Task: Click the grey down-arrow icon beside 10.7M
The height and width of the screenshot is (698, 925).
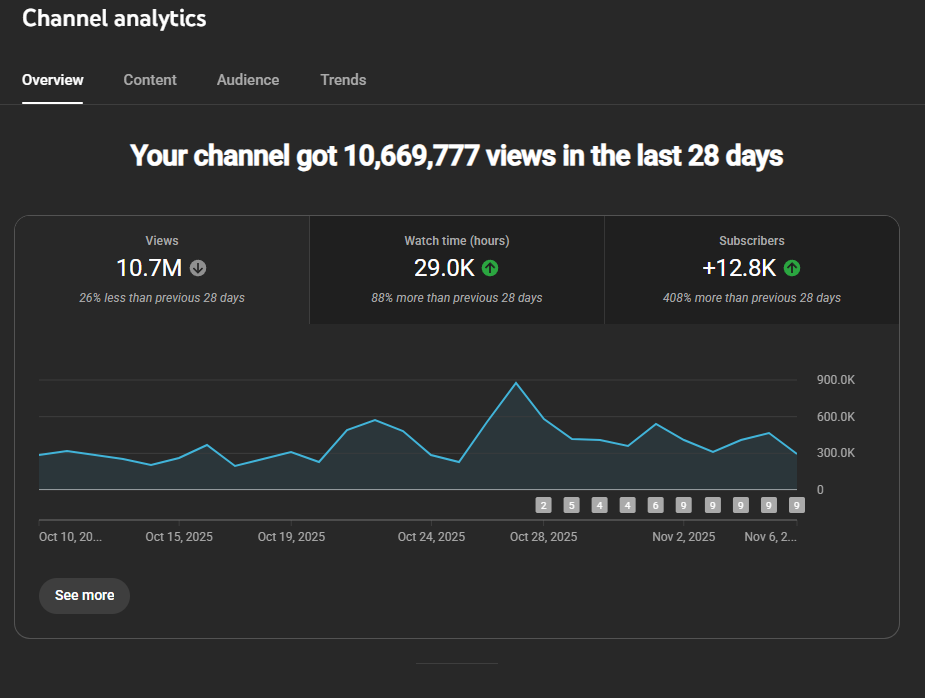Action: (x=198, y=268)
